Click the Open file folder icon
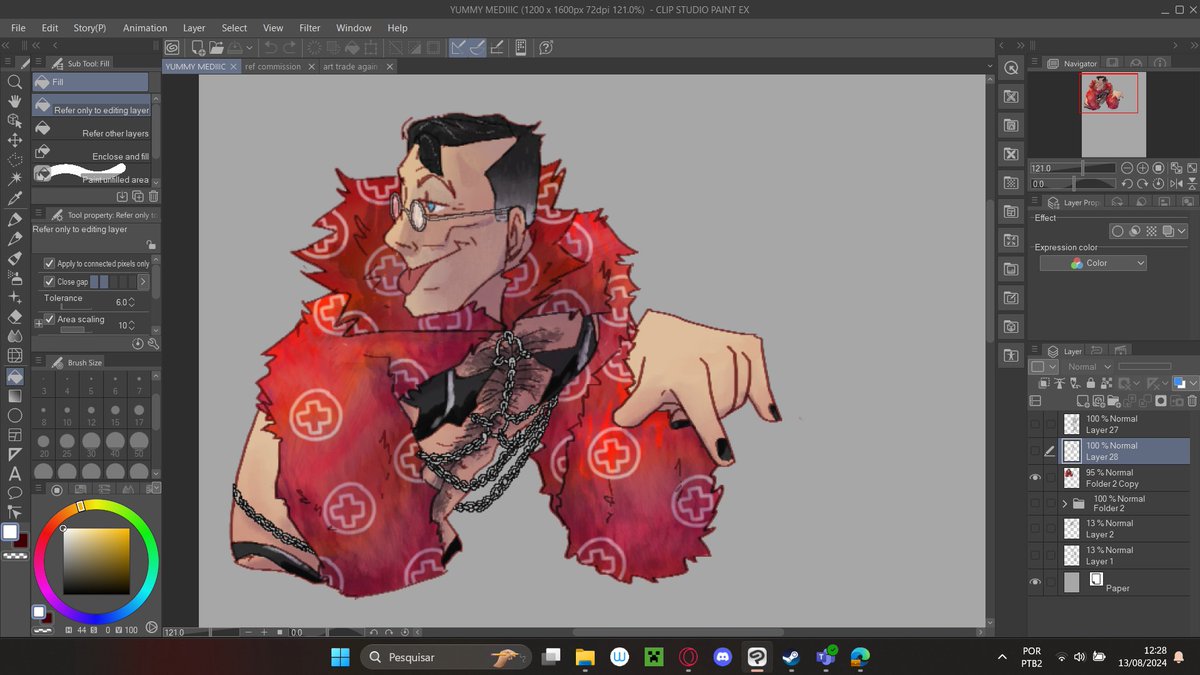 (216, 47)
